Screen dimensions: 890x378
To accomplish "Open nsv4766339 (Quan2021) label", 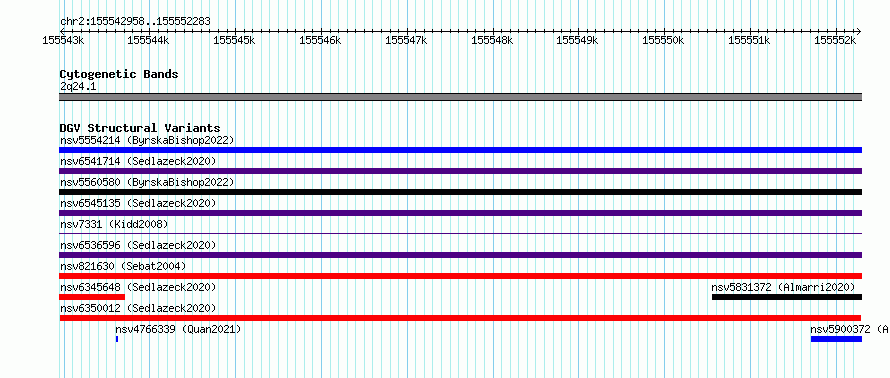I will (x=178, y=329).
